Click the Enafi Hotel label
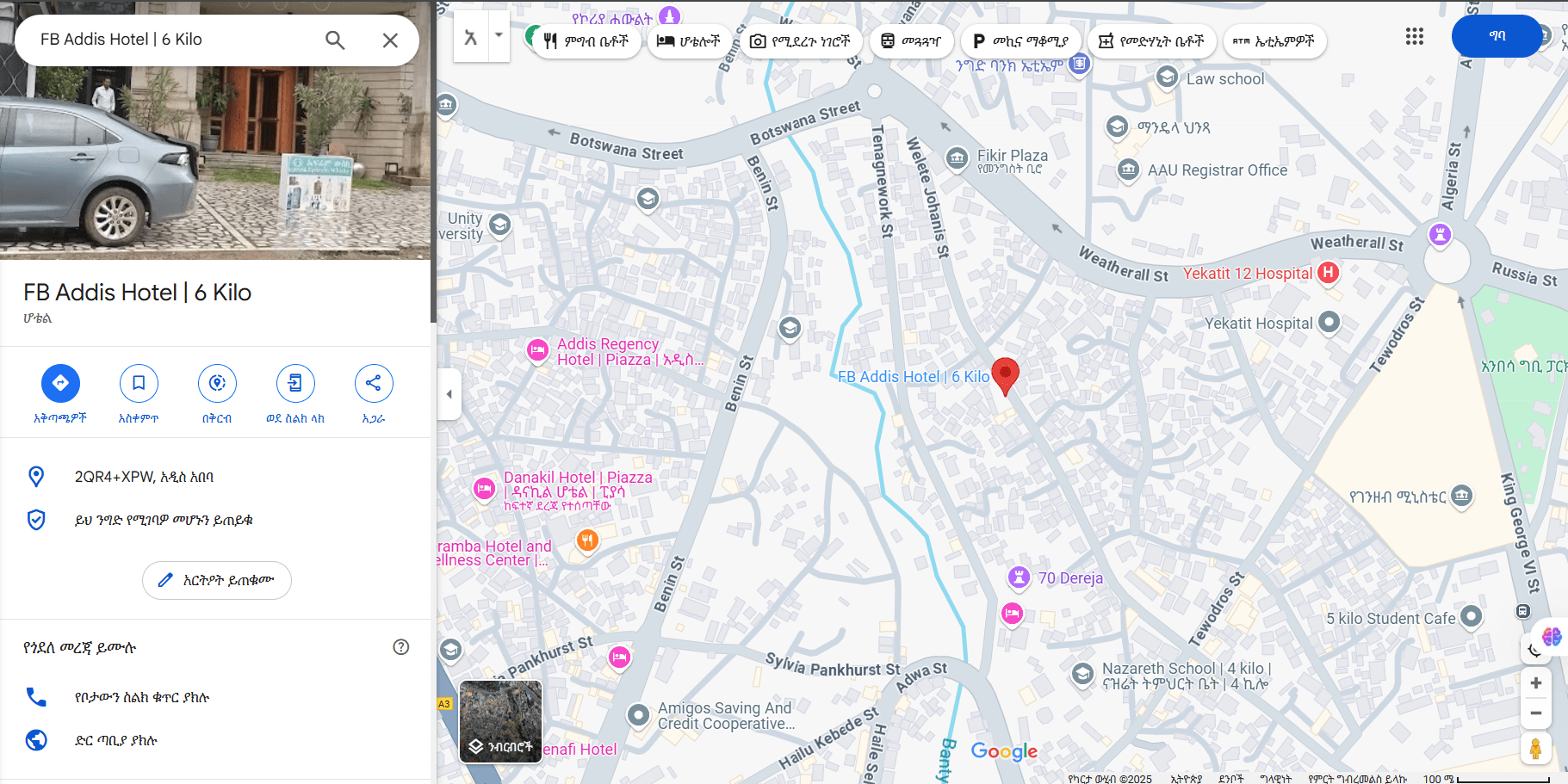 pyautogui.click(x=579, y=750)
